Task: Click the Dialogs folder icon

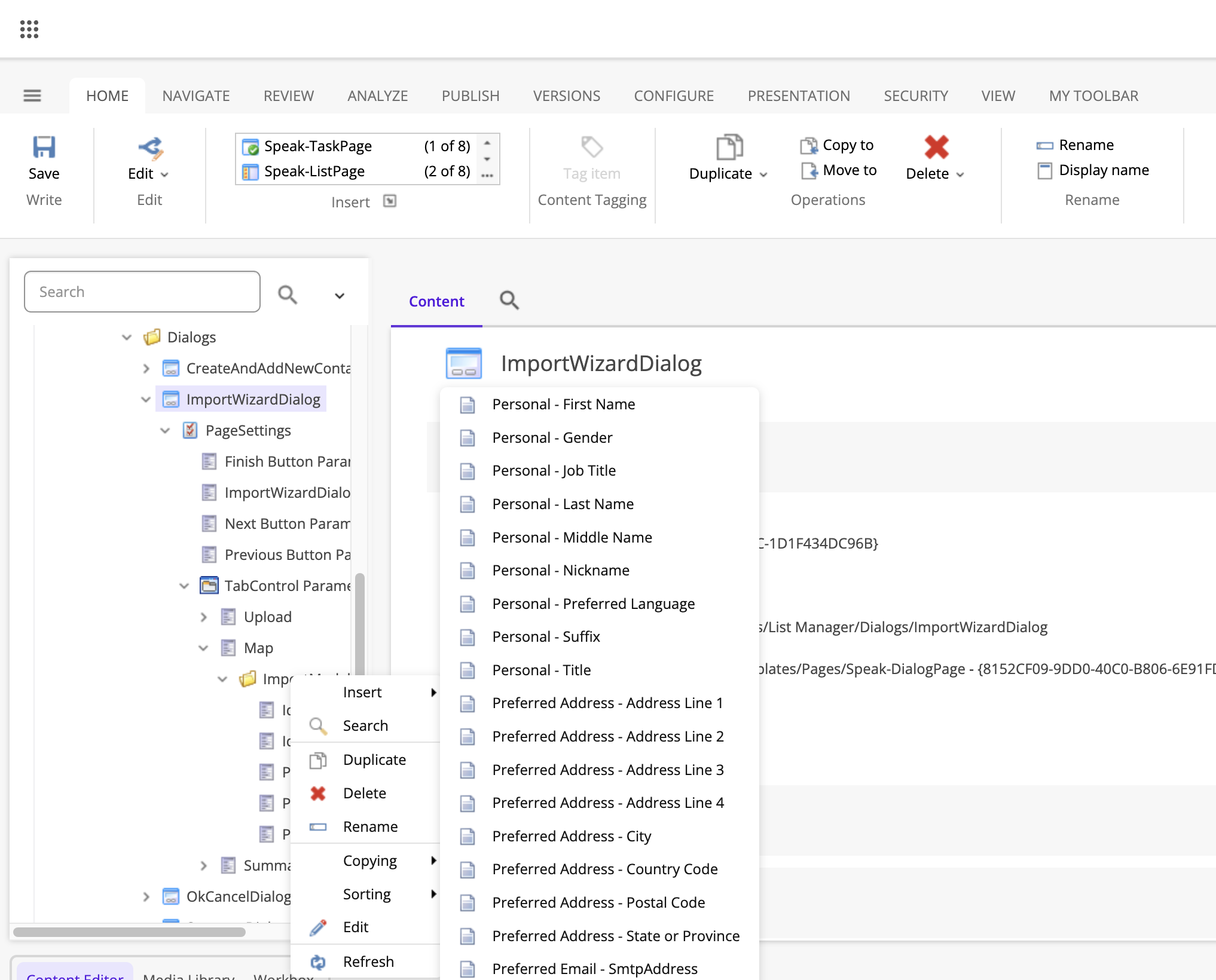Action: coord(152,338)
